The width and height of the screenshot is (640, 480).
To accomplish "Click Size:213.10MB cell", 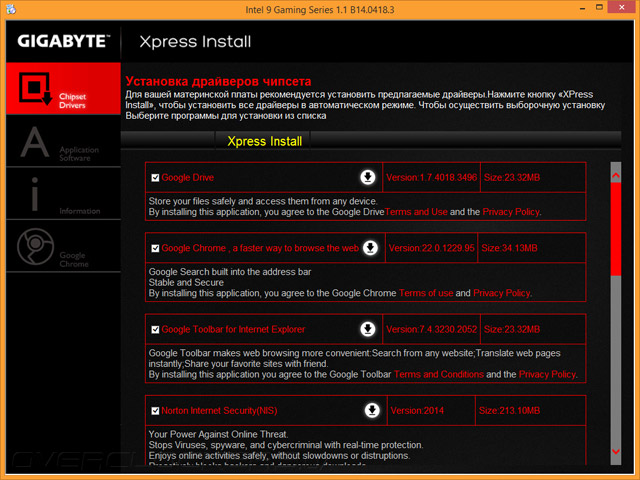I will coord(531,411).
